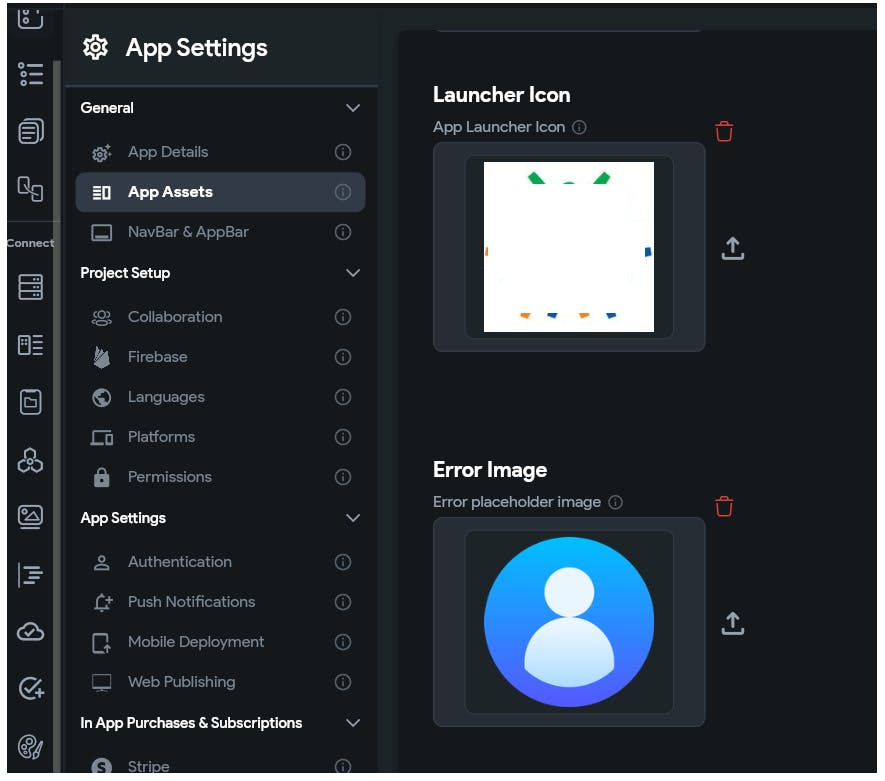The width and height of the screenshot is (885, 781).
Task: Open the Data Types icon in left rail
Action: pyautogui.click(x=30, y=345)
